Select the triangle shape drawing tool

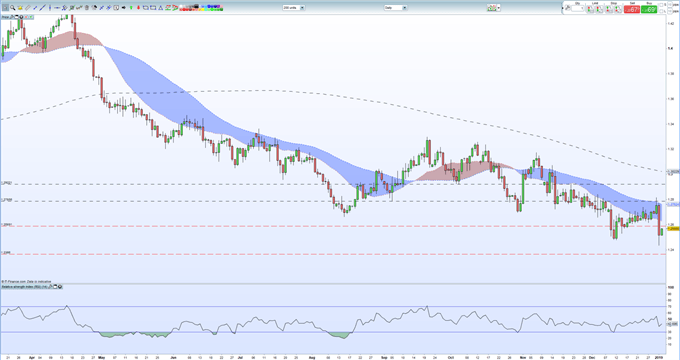pos(160,8)
